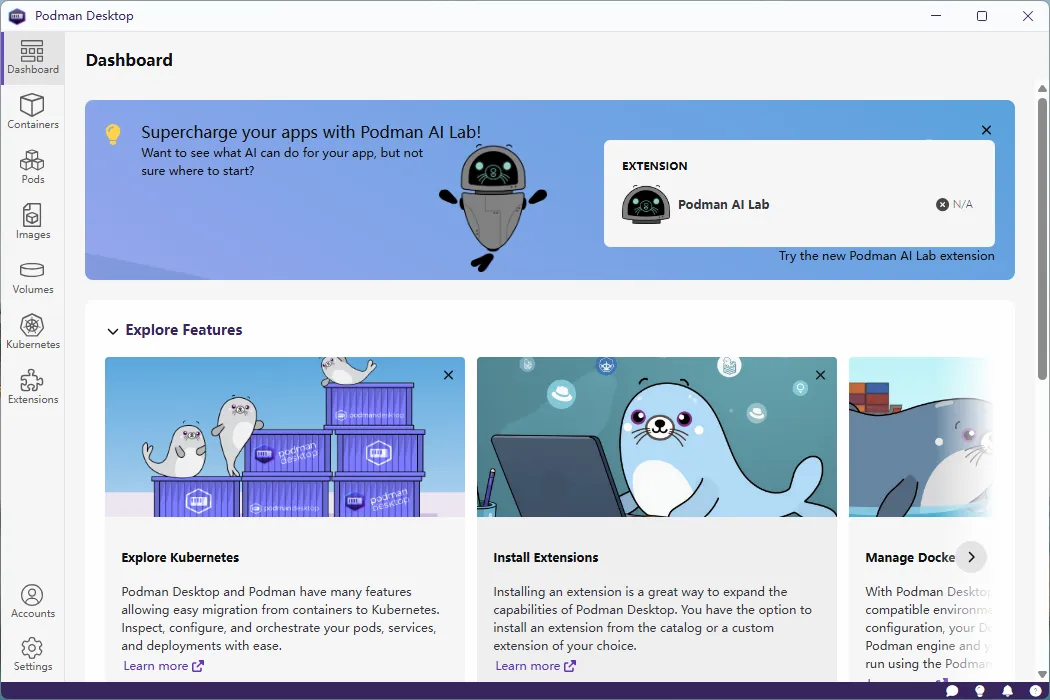Open the Extensions page from sidebar
This screenshot has height=700, width=1050.
33,387
